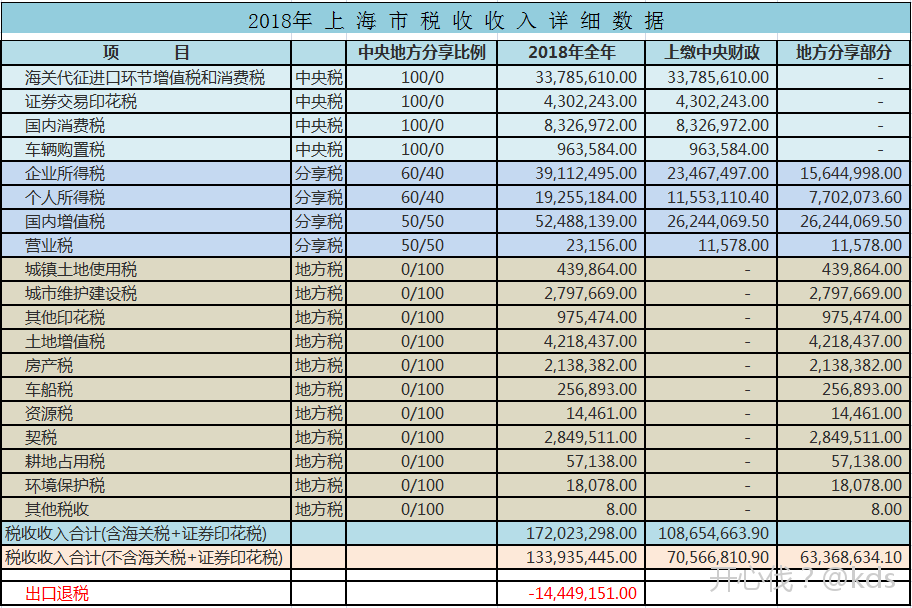Click 57,138.00 in the 地方分享部分 column
The width and height of the screenshot is (912, 608).
point(867,461)
